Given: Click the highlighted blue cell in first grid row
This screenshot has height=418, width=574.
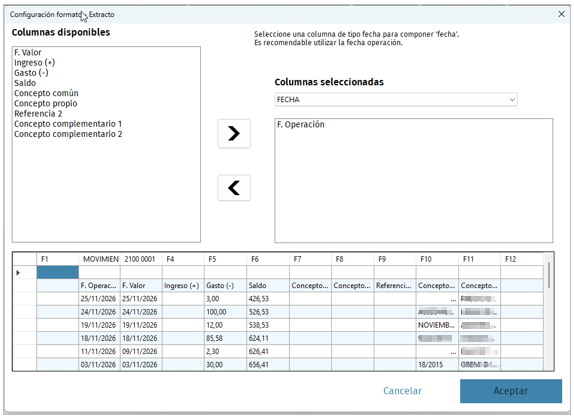Looking at the screenshot, I should 57,272.
